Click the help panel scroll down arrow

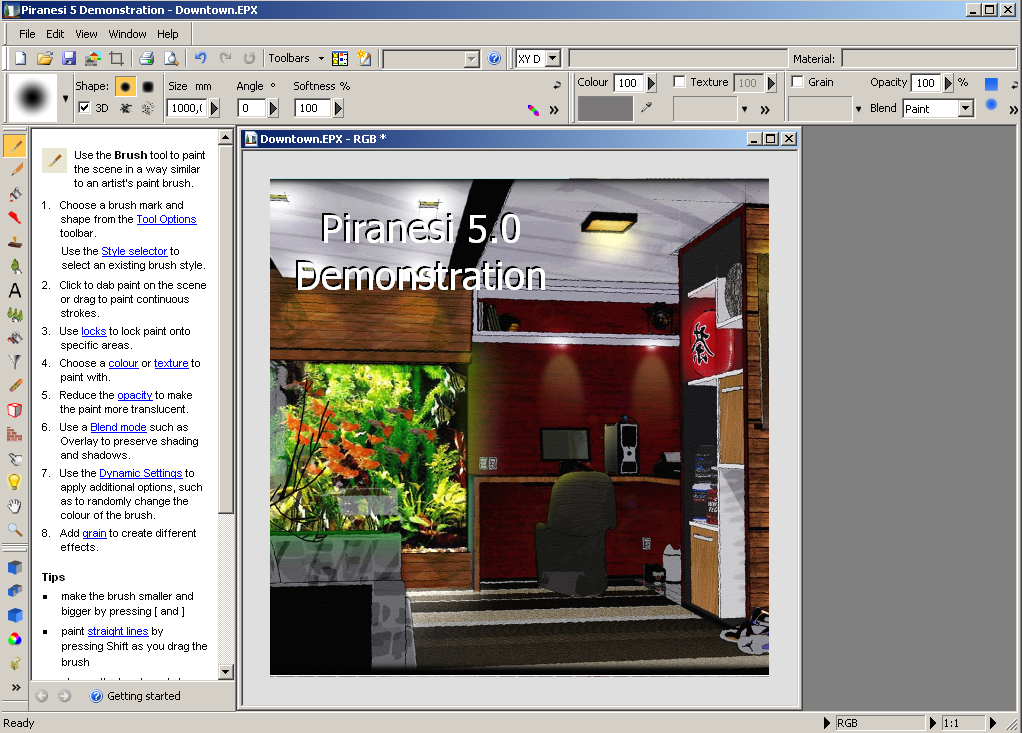click(x=226, y=671)
